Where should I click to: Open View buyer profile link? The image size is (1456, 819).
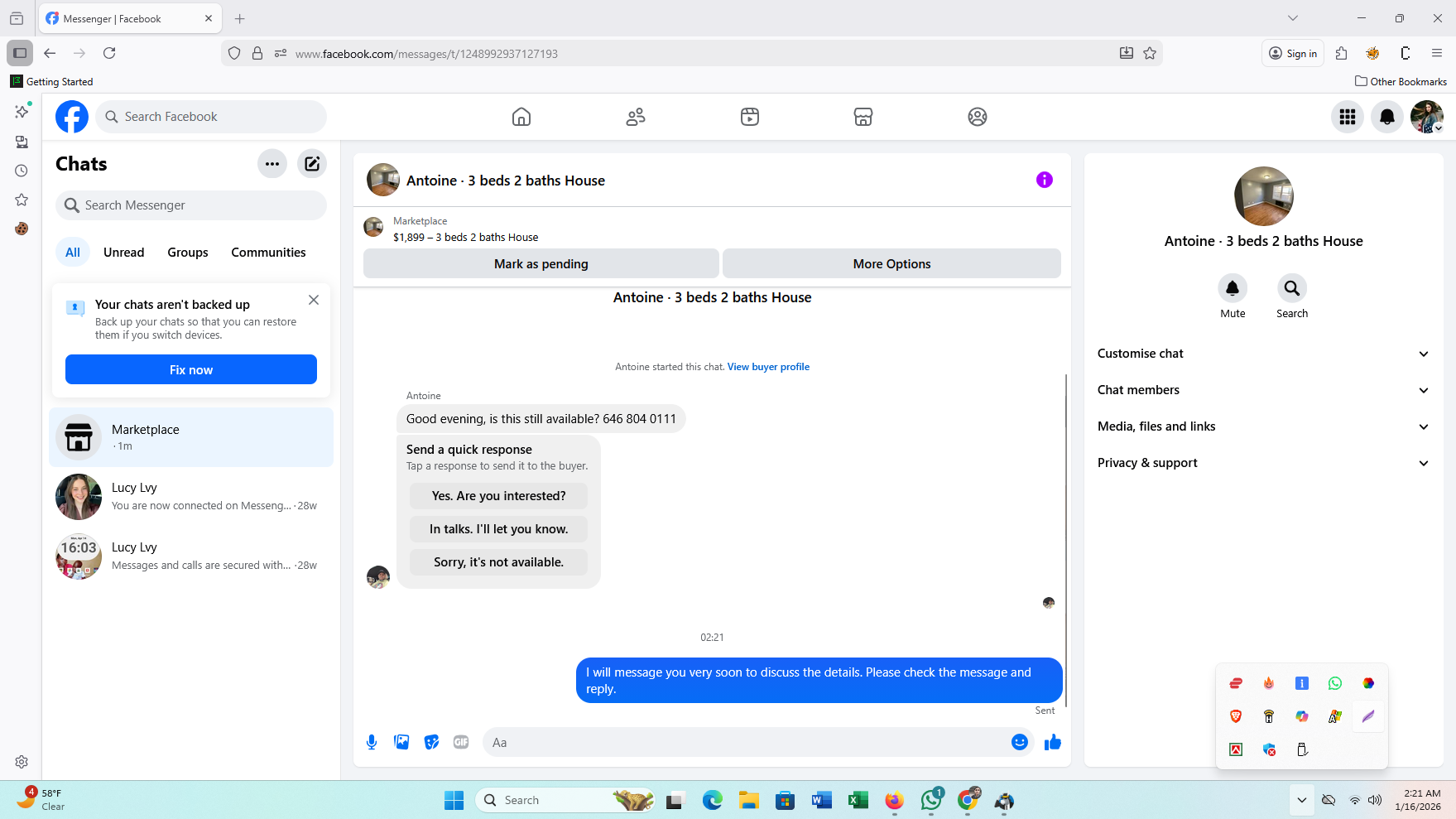click(768, 367)
